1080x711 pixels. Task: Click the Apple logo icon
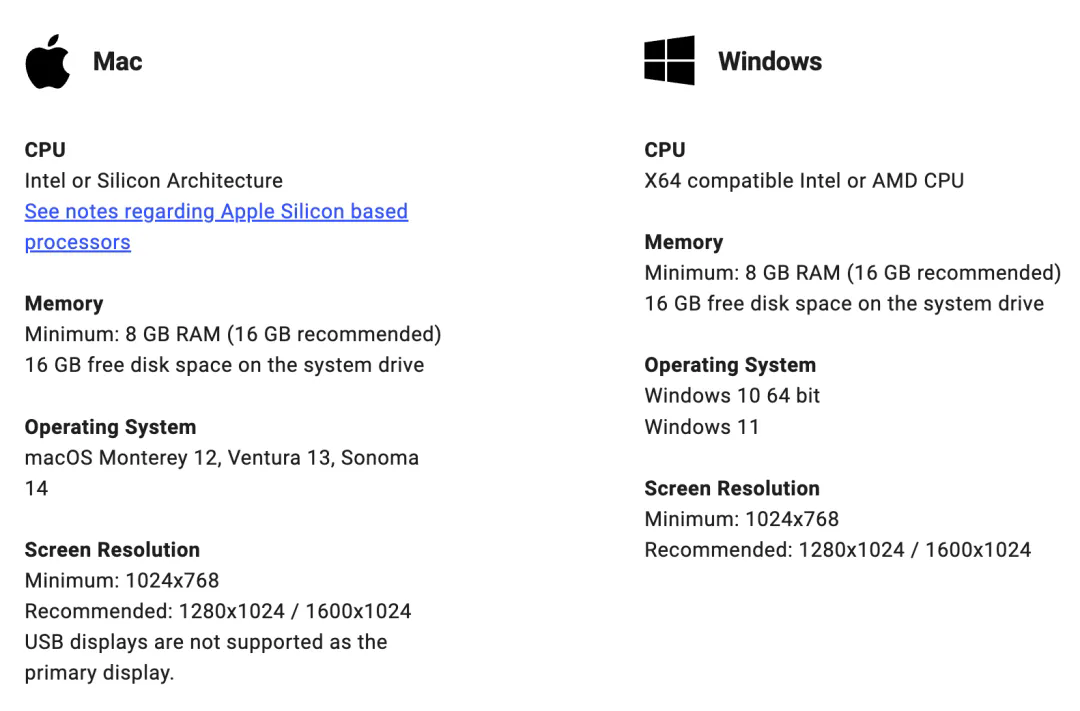(48, 61)
